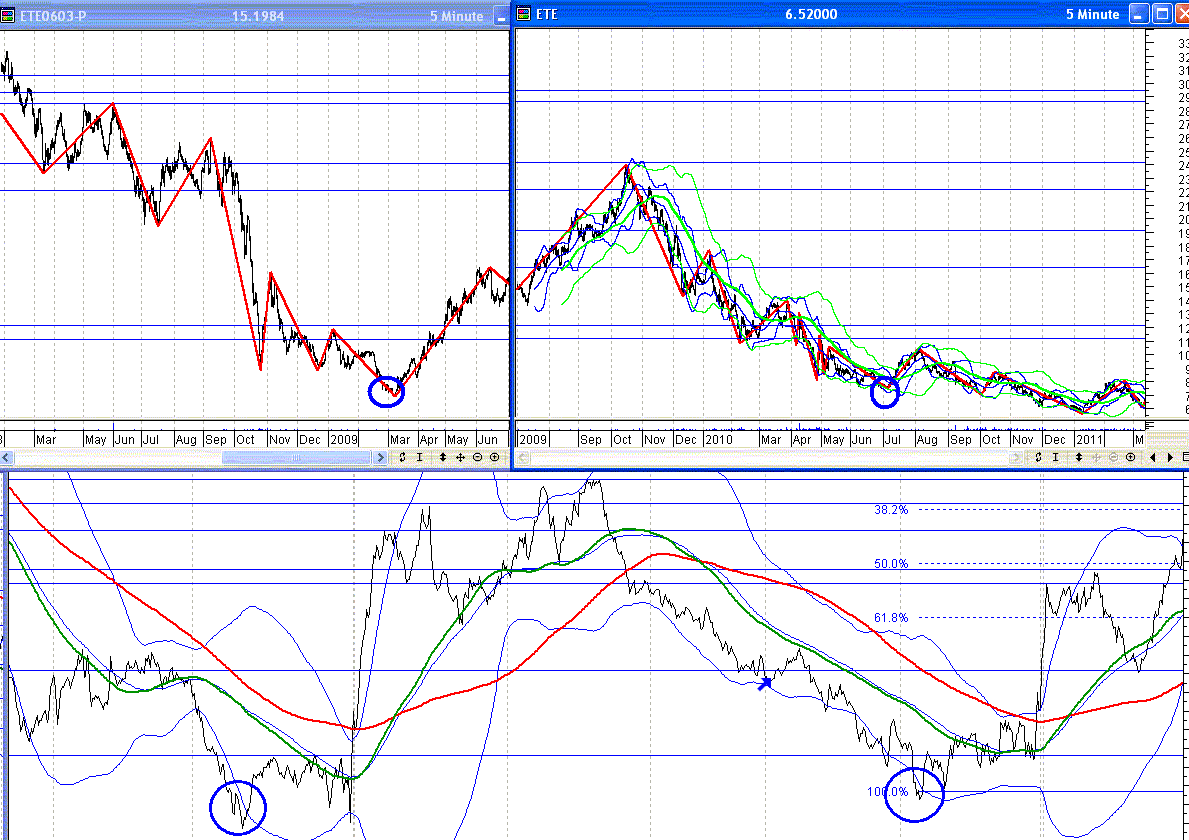This screenshot has height=840, width=1189.
Task: Click the refresh icon in left chart toolbar
Action: coord(402,457)
